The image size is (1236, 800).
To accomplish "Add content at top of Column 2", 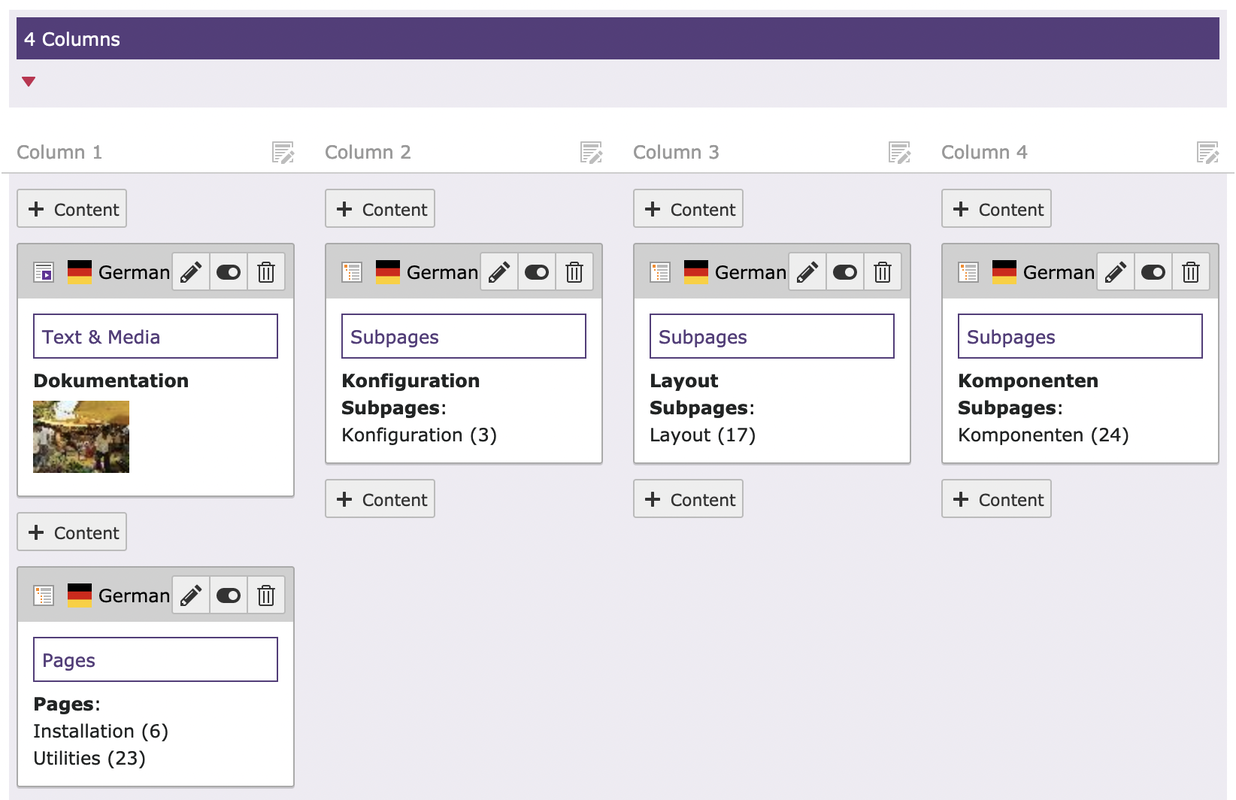I will [380, 209].
